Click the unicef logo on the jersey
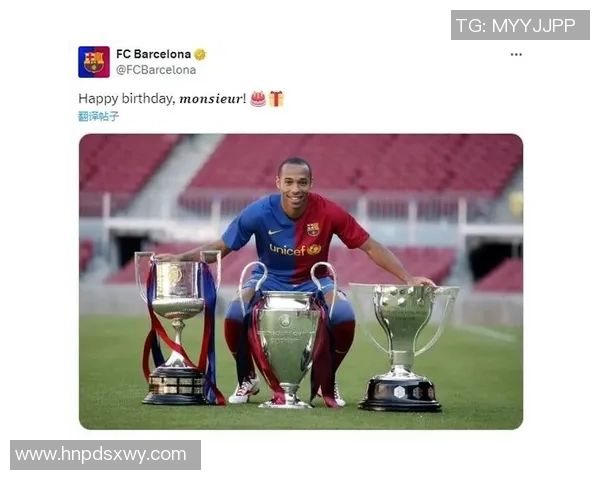 (x=295, y=250)
